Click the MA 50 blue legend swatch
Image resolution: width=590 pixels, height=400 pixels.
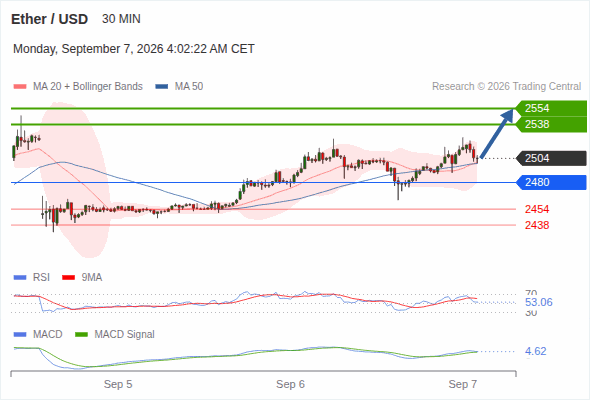[161, 87]
